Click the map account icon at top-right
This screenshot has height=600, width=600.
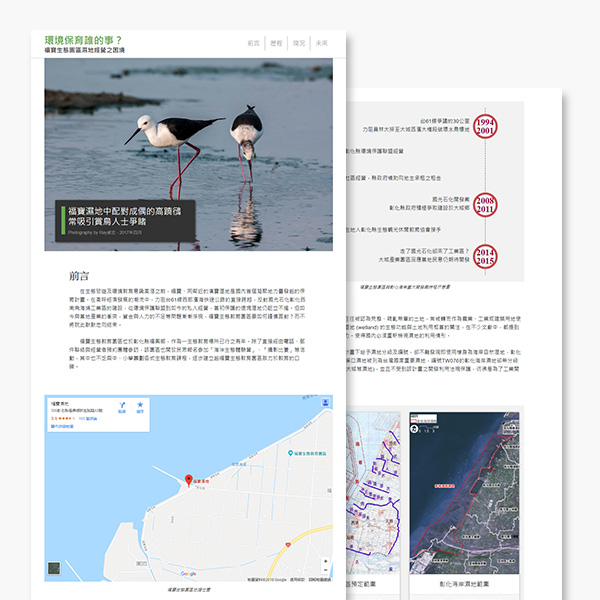click(x=324, y=404)
